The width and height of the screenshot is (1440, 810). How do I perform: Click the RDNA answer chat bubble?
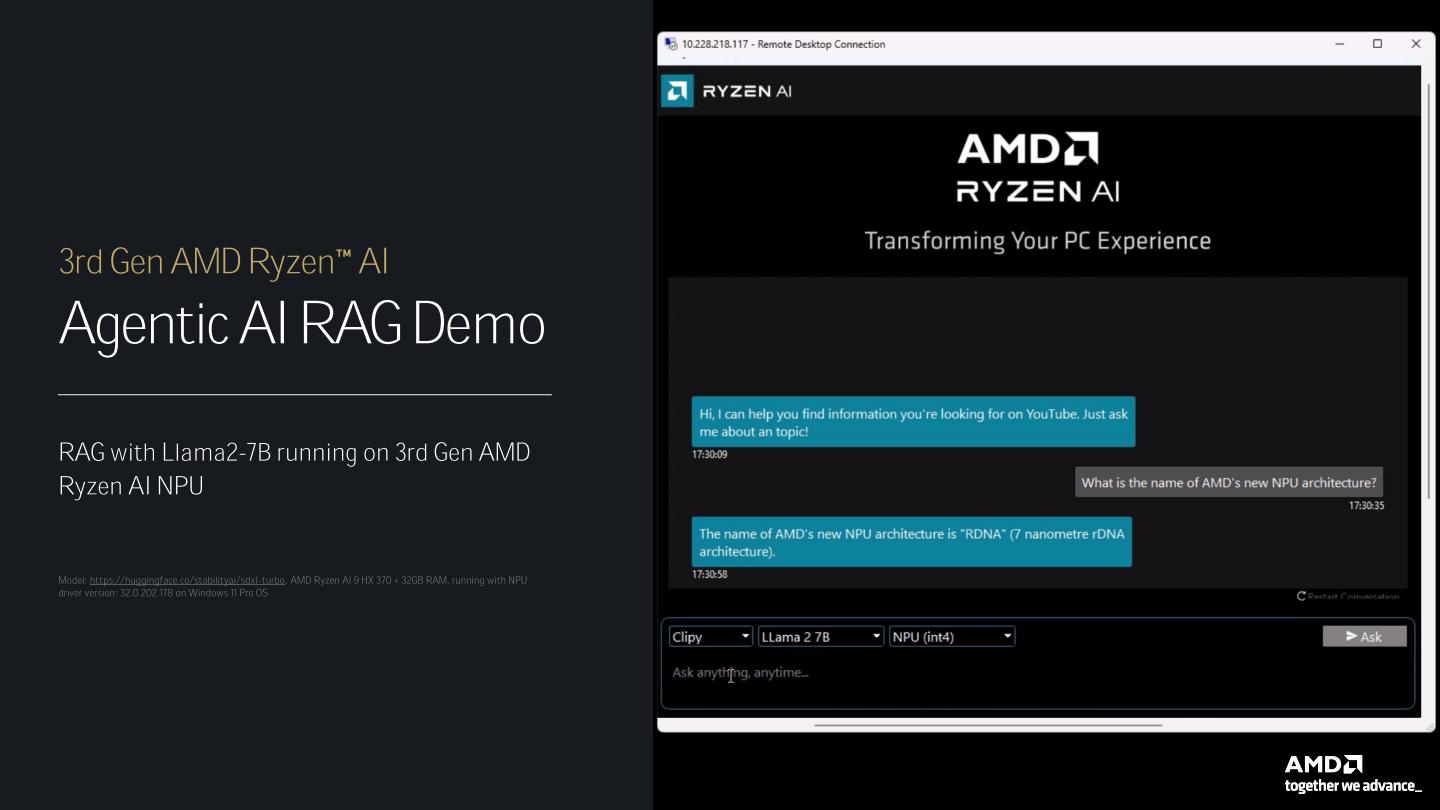point(911,542)
